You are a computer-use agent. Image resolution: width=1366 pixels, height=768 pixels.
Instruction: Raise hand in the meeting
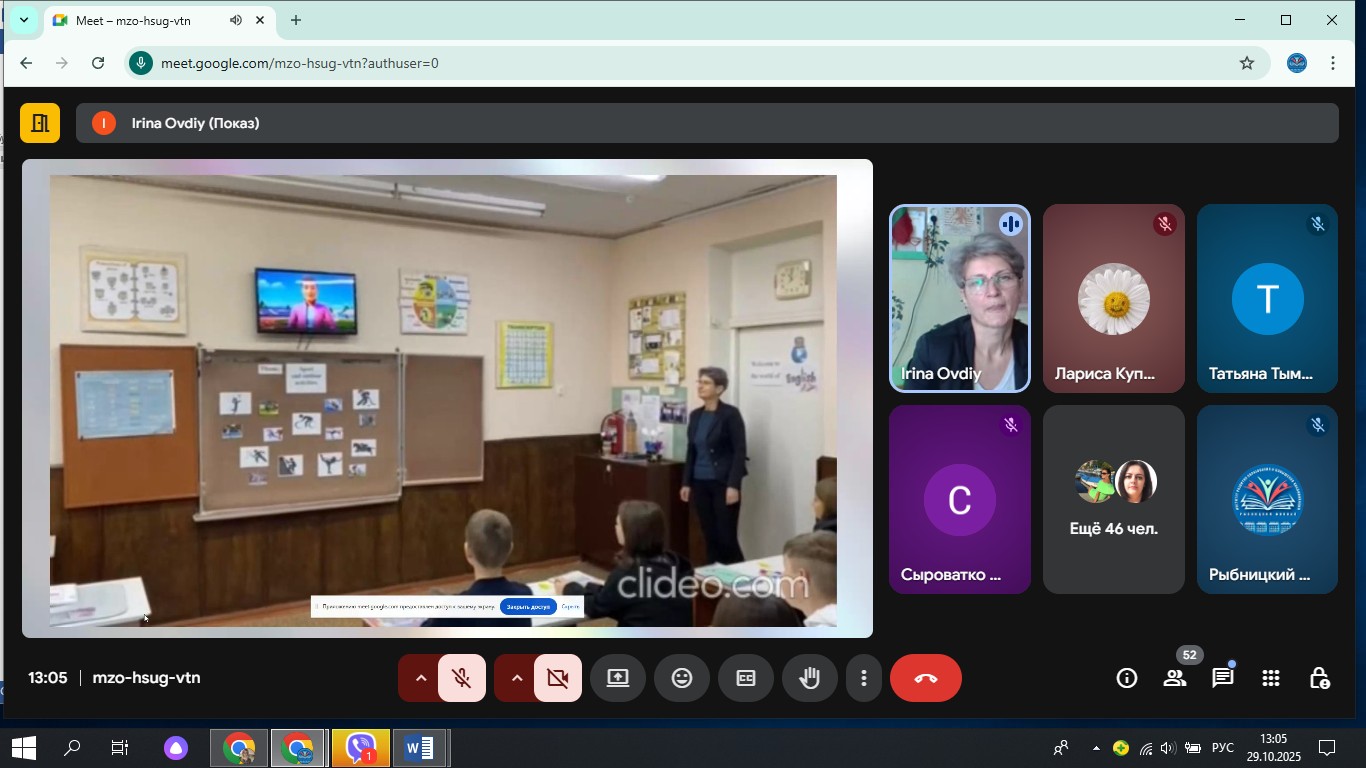[x=810, y=678]
